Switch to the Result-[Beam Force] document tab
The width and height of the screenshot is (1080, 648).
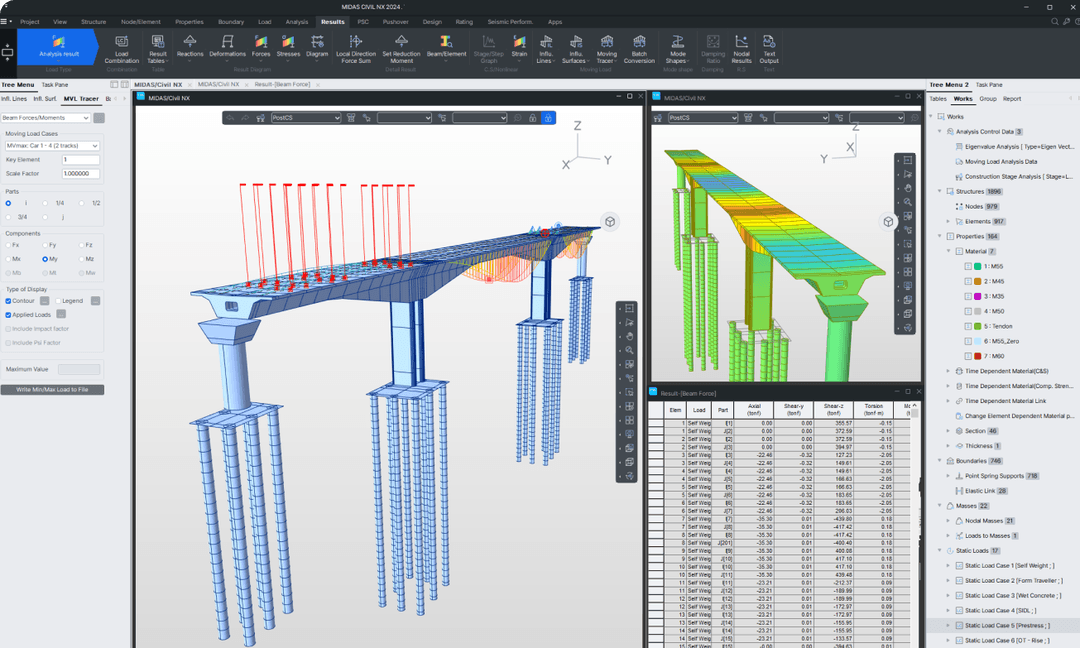282,85
